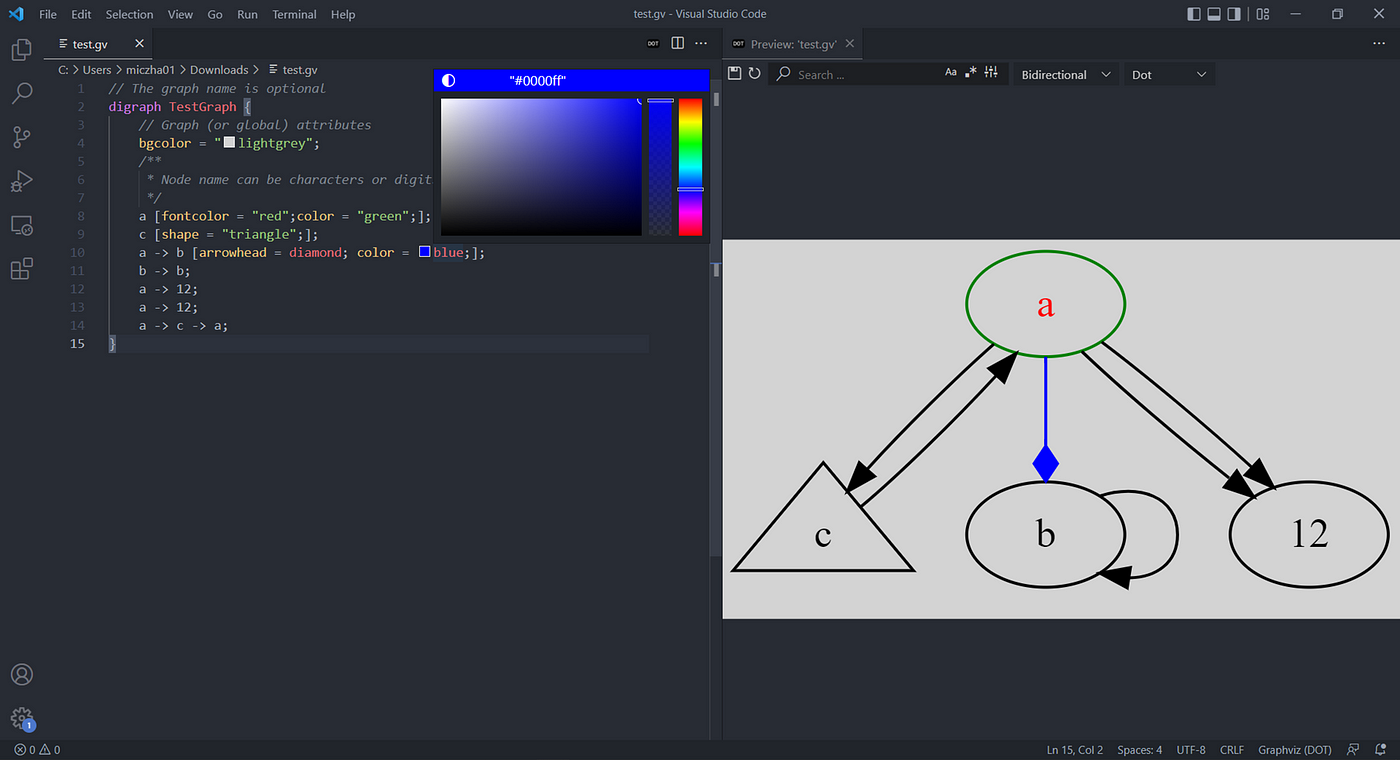The image size is (1400, 760).
Task: Open the Manage gear icon
Action: (21, 719)
